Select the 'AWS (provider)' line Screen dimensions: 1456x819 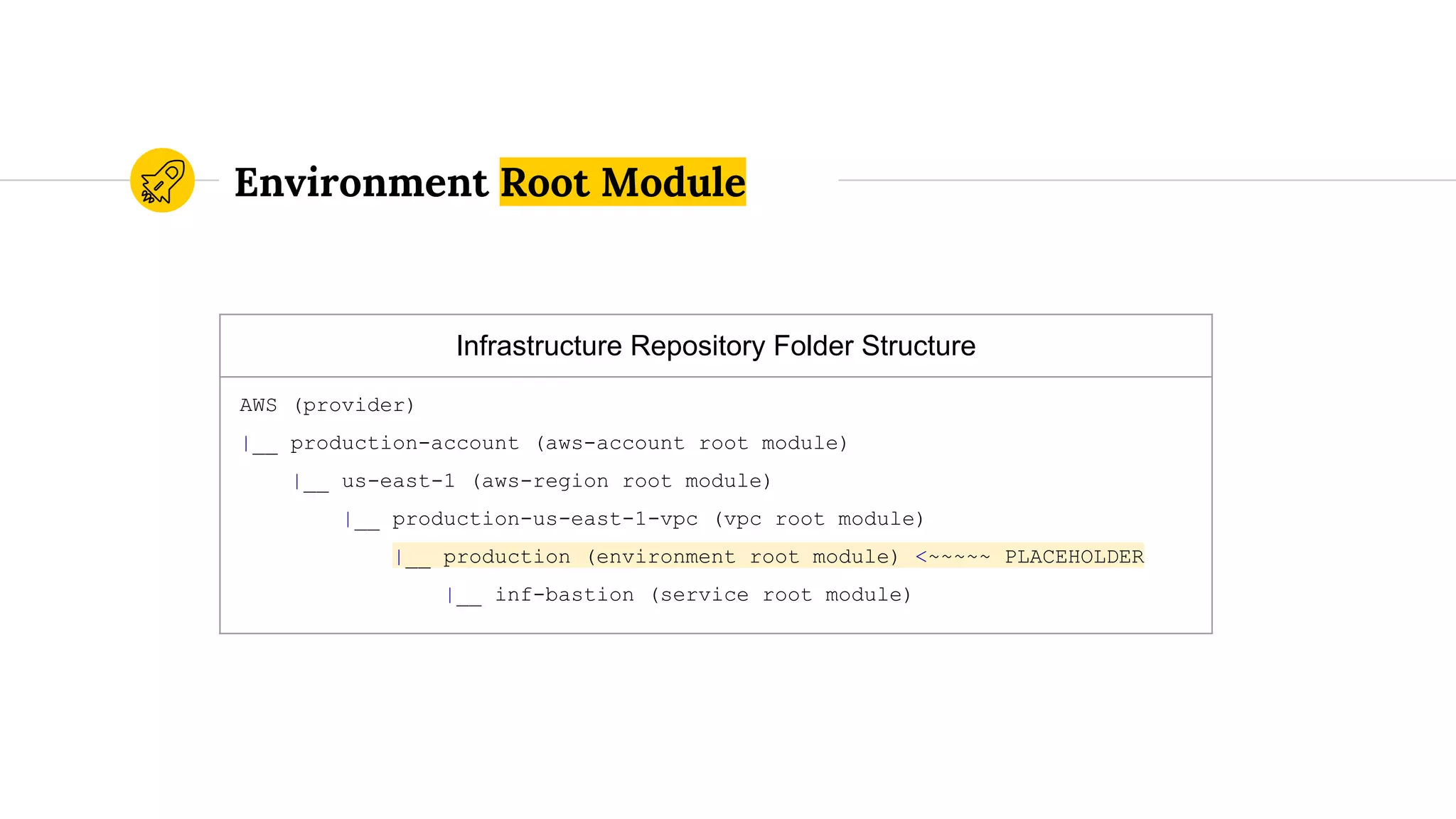(327, 405)
